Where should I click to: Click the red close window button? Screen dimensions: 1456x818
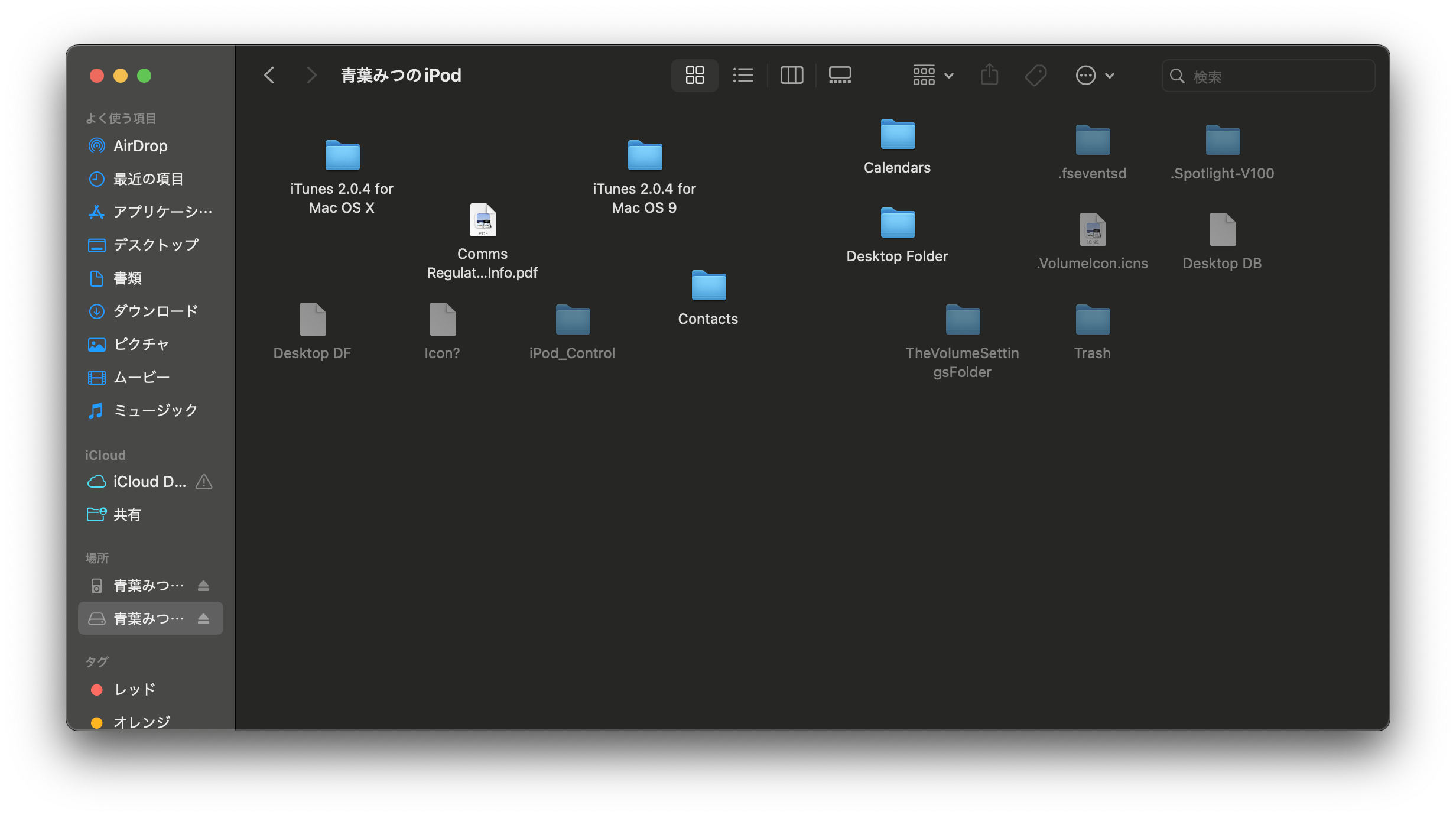(97, 76)
